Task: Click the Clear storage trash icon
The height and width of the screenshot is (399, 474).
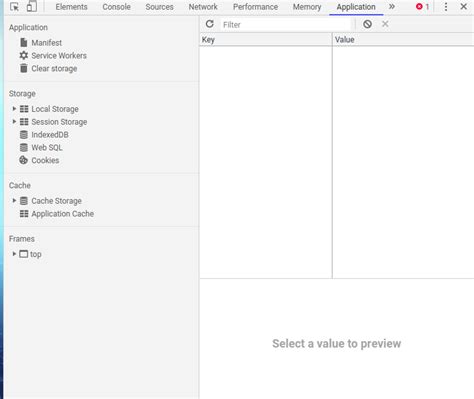Action: [24, 68]
